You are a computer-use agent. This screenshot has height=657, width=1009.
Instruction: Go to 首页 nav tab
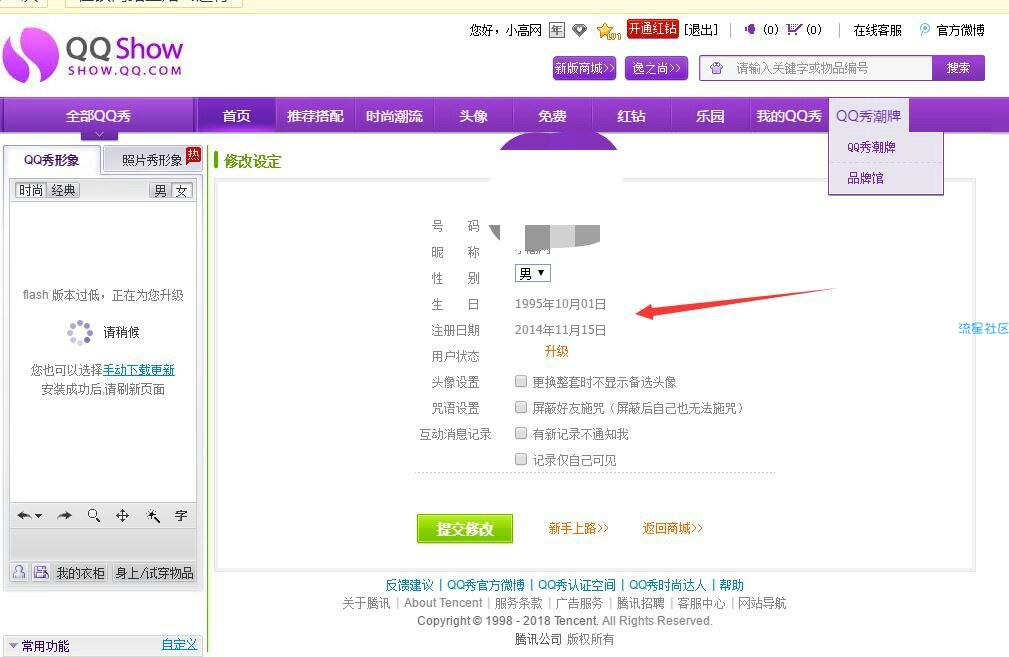tap(236, 116)
